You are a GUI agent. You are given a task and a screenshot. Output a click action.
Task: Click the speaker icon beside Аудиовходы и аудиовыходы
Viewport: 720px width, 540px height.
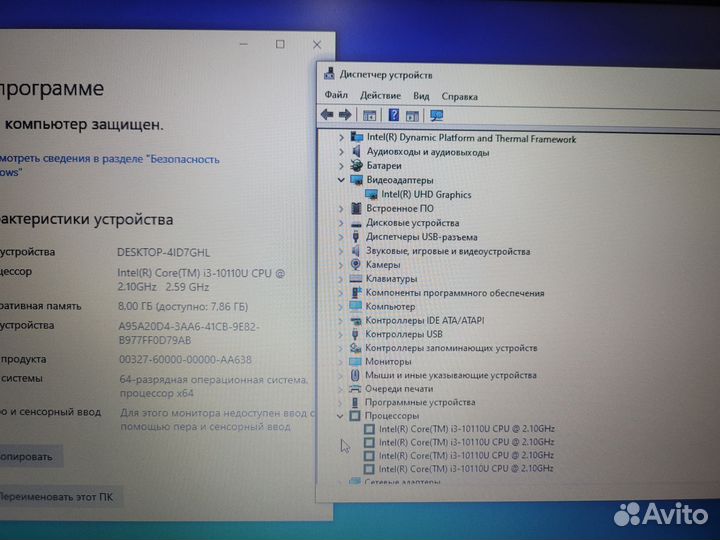point(356,151)
